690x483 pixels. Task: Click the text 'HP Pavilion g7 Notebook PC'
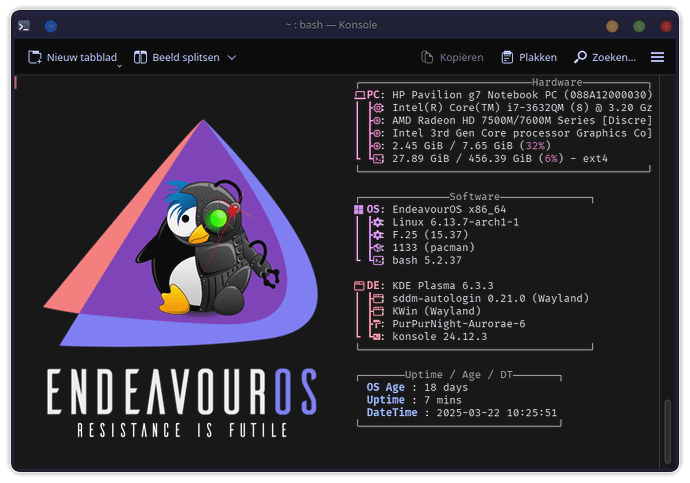point(474,95)
